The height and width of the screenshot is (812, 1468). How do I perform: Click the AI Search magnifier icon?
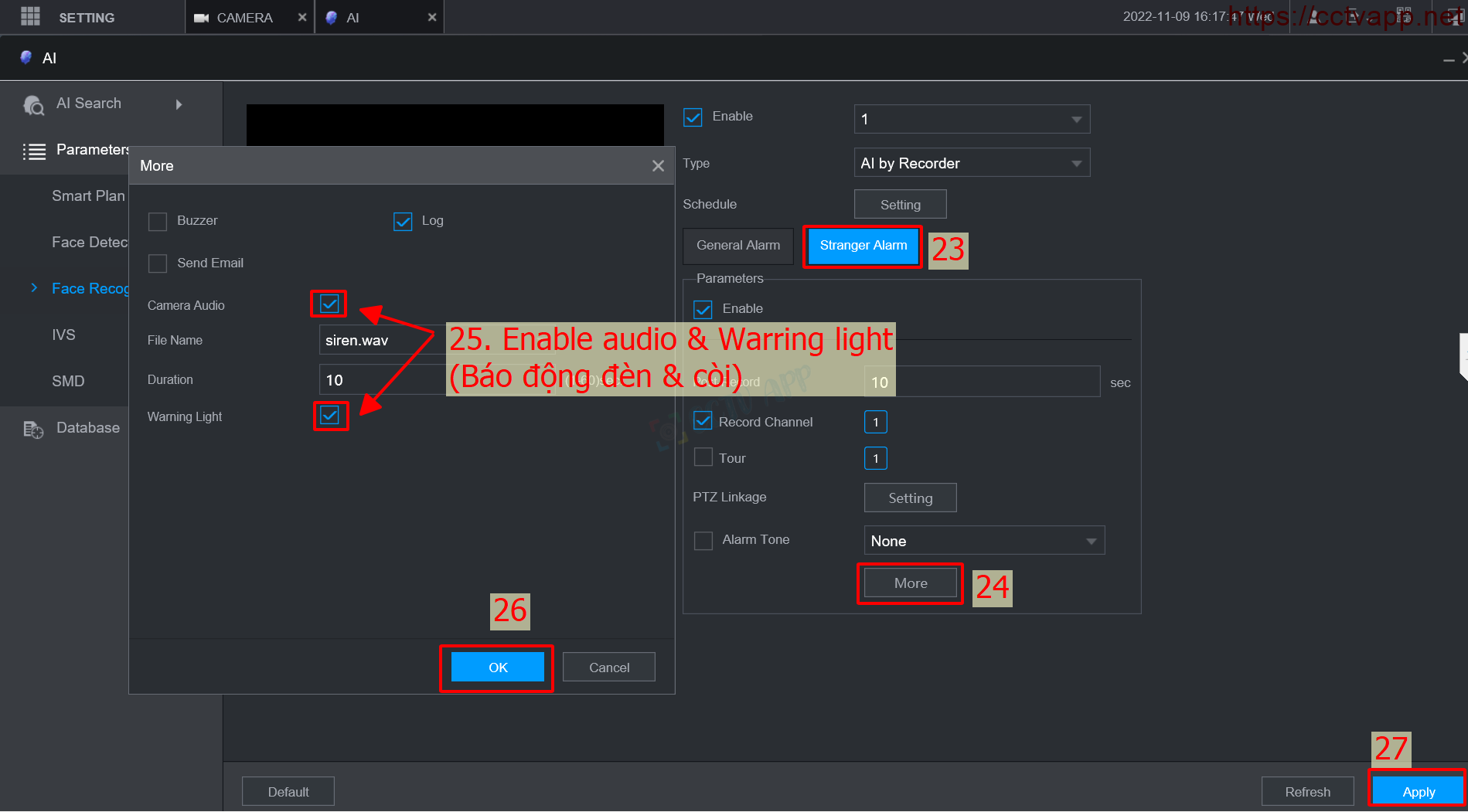point(33,104)
